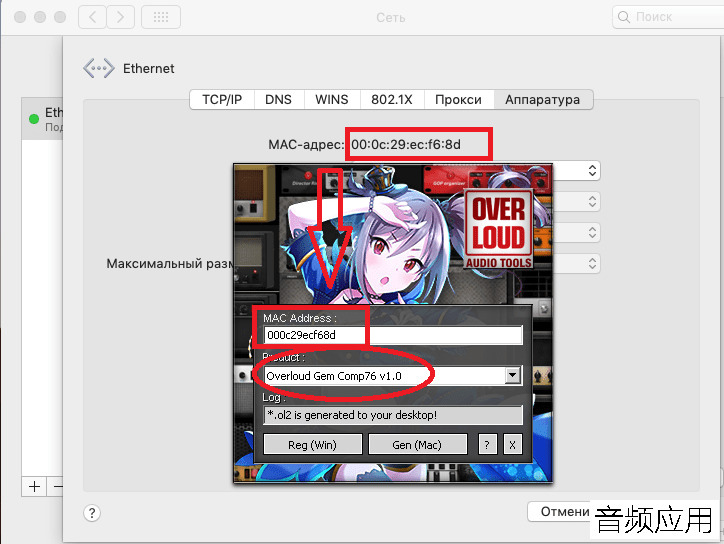
Task: Click the Gen (Mac) button
Action: pyautogui.click(x=417, y=445)
